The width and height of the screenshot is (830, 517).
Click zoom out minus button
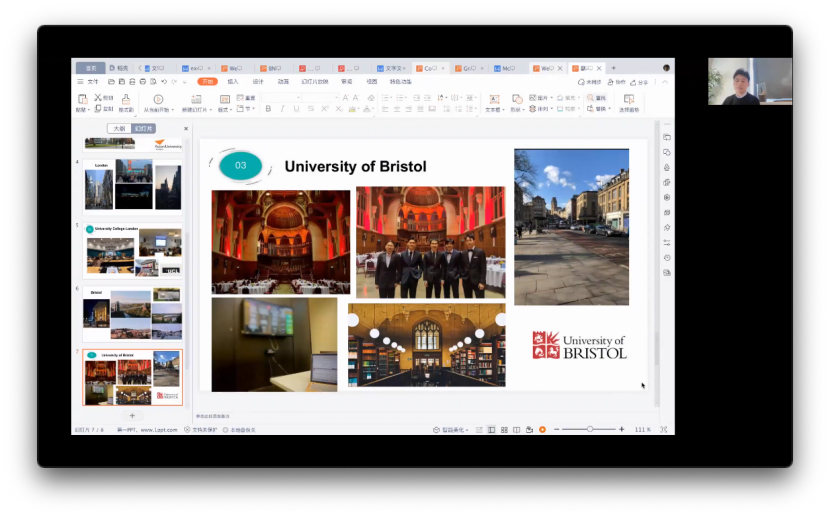click(x=556, y=429)
